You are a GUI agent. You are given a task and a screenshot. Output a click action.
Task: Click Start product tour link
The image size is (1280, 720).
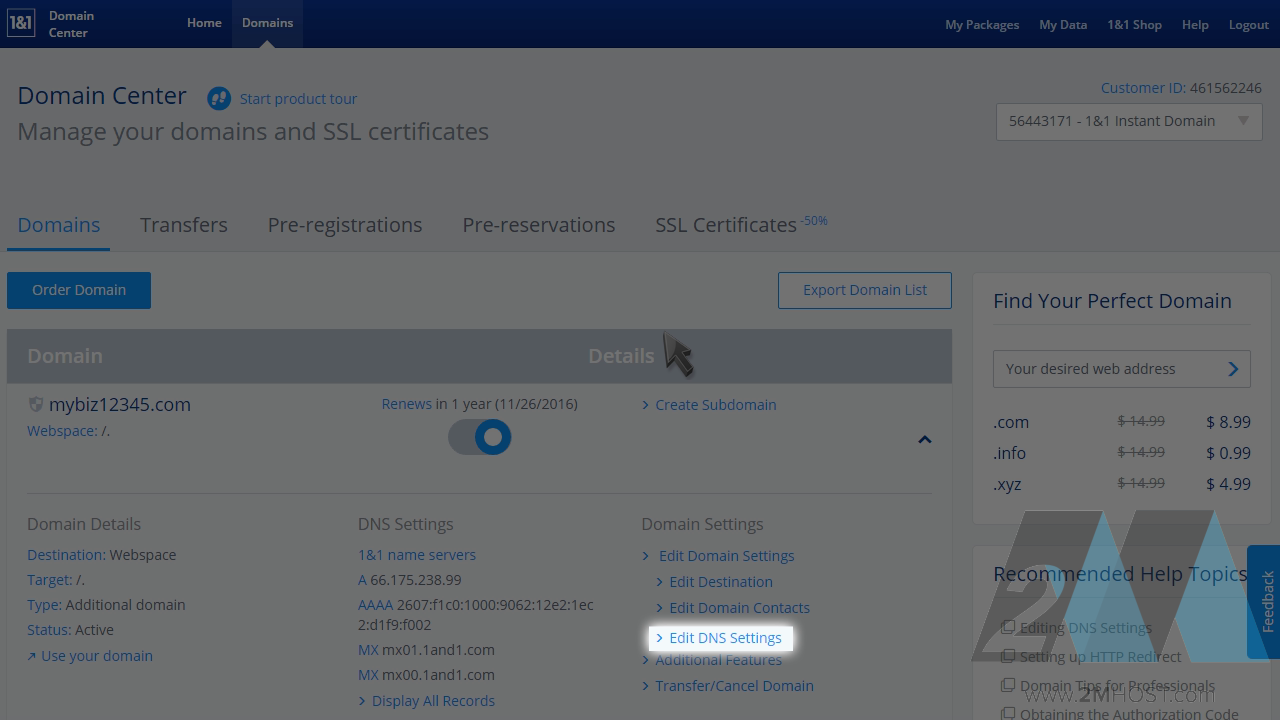point(298,99)
